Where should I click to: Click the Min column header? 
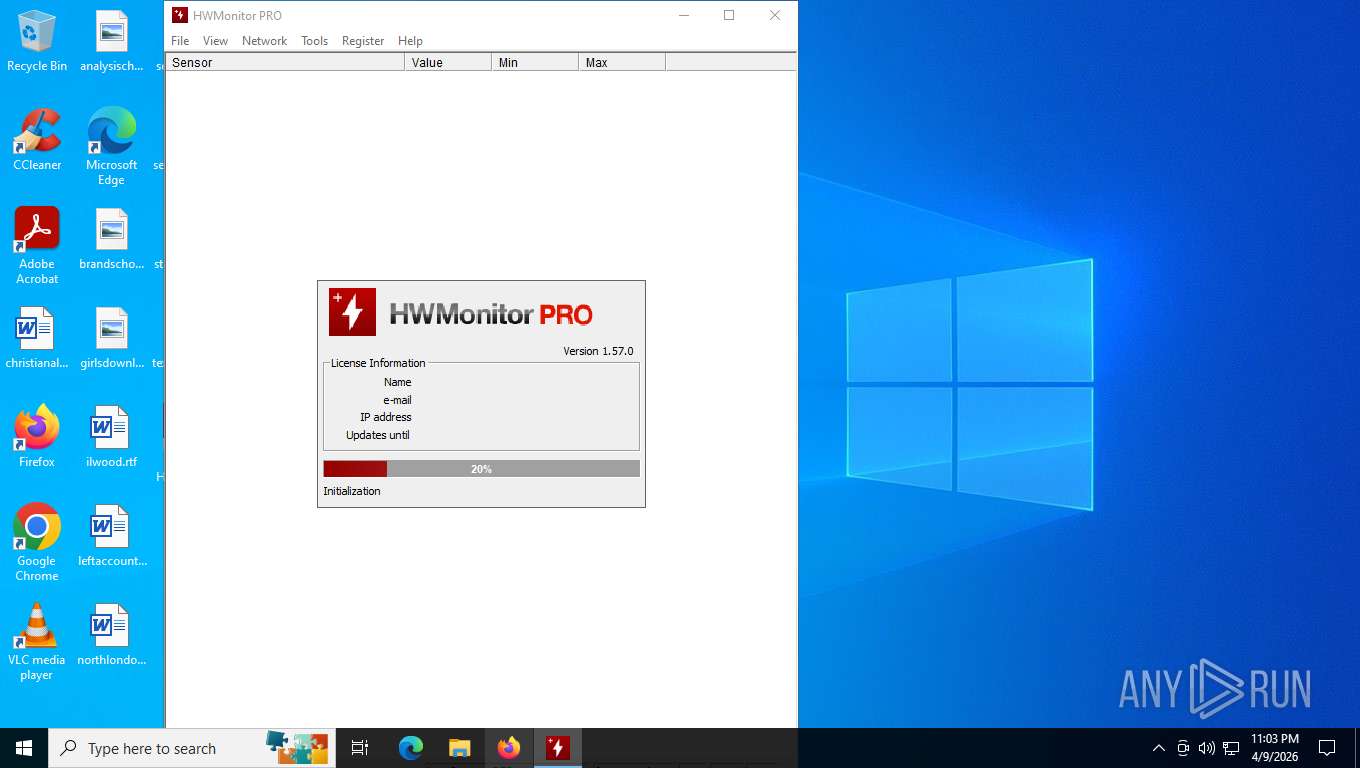click(535, 62)
